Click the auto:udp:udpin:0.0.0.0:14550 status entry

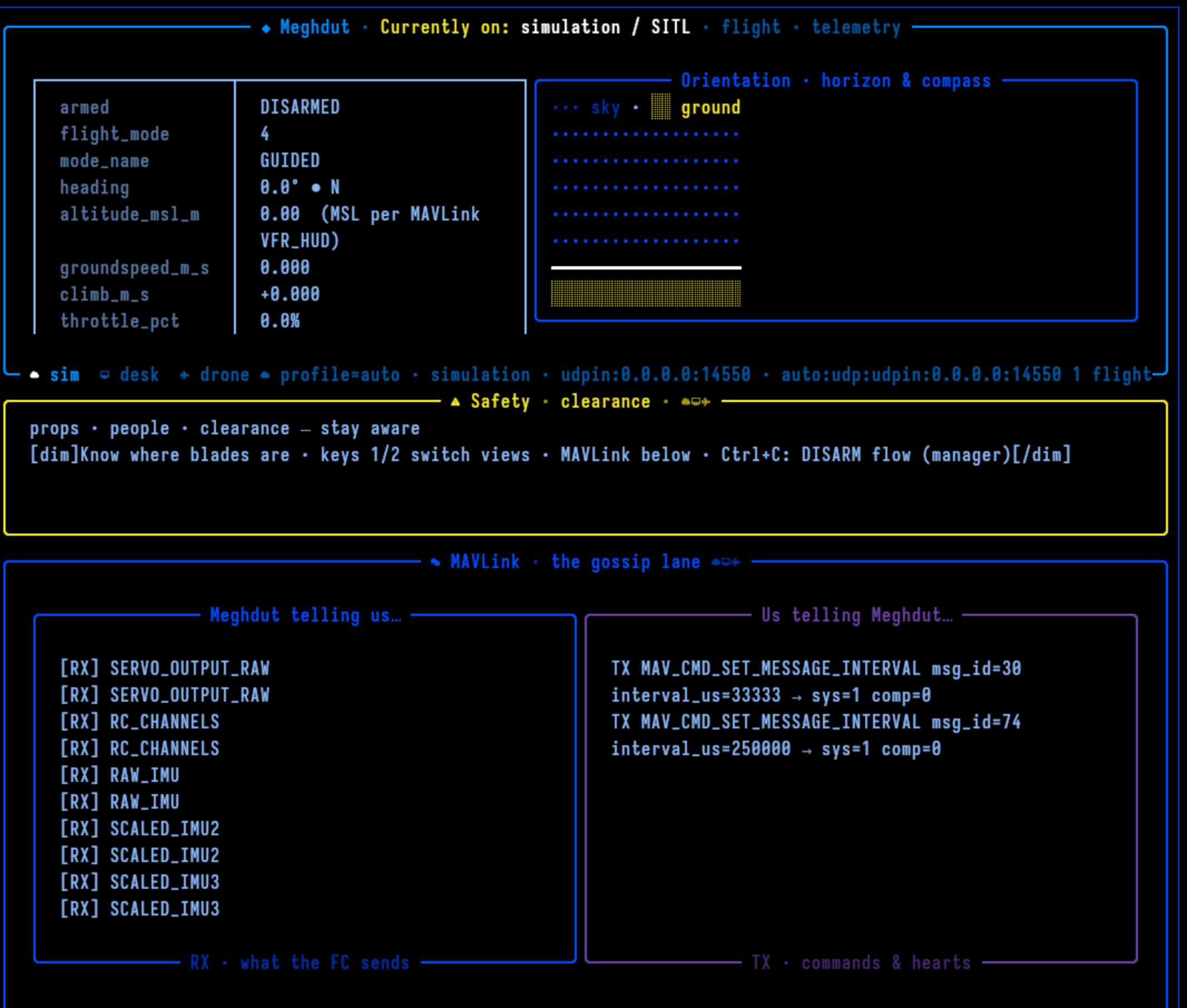tap(921, 375)
